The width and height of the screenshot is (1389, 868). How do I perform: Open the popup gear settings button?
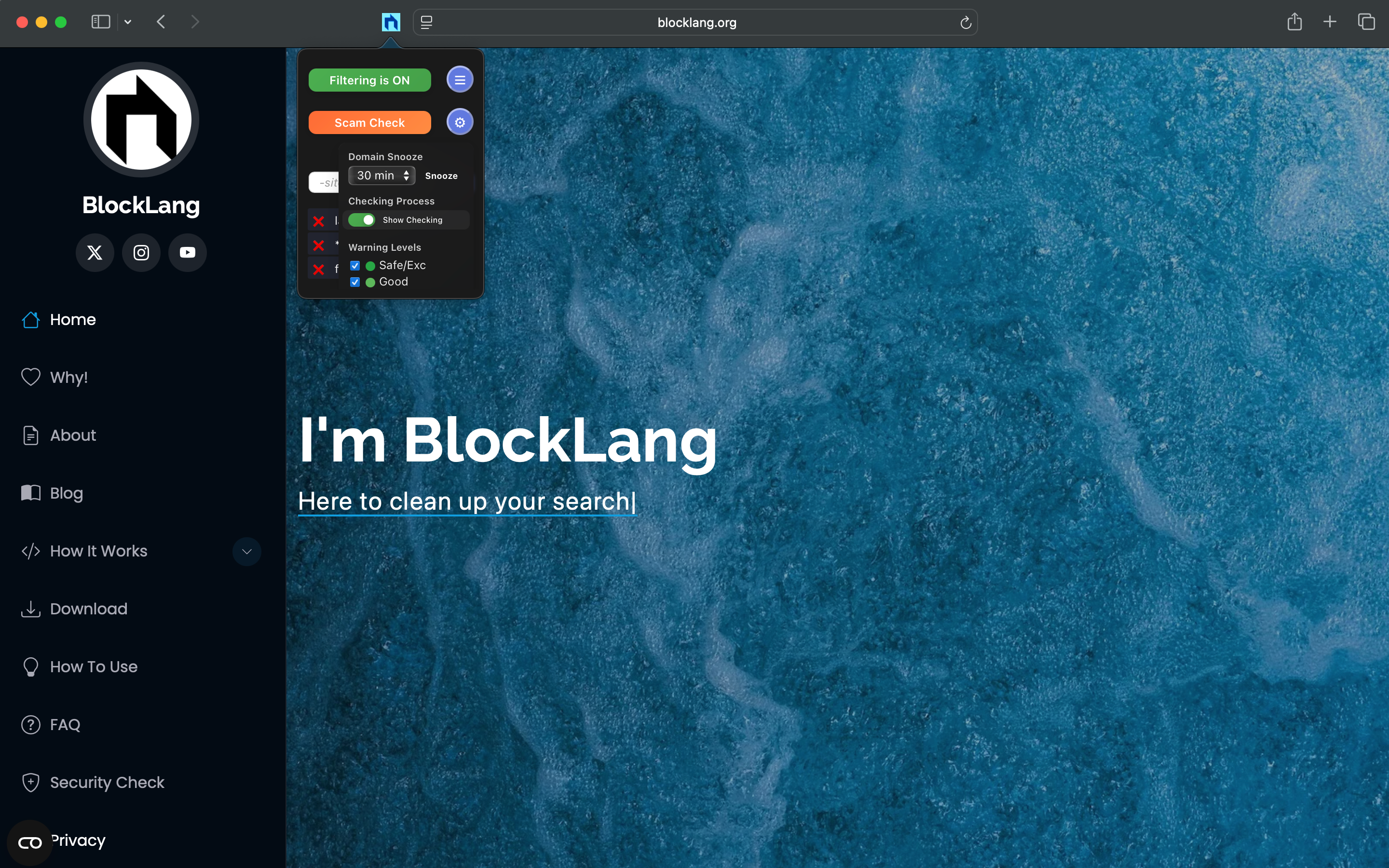(460, 122)
